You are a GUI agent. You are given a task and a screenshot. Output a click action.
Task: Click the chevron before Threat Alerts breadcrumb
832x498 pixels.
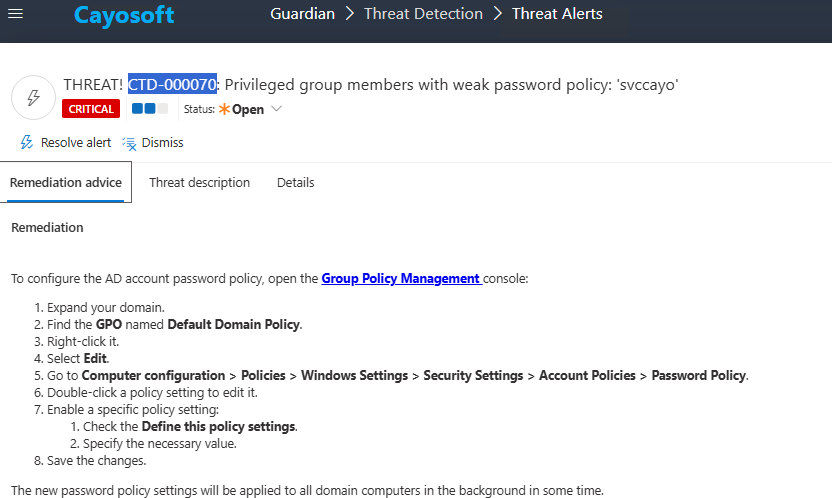497,15
